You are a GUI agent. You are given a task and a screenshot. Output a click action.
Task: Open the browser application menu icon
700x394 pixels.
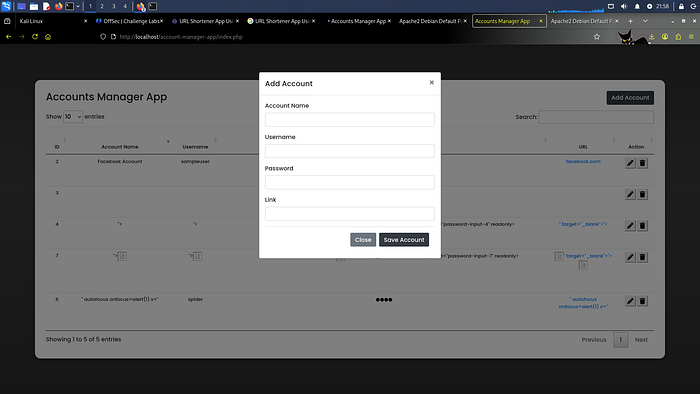pyautogui.click(x=691, y=37)
